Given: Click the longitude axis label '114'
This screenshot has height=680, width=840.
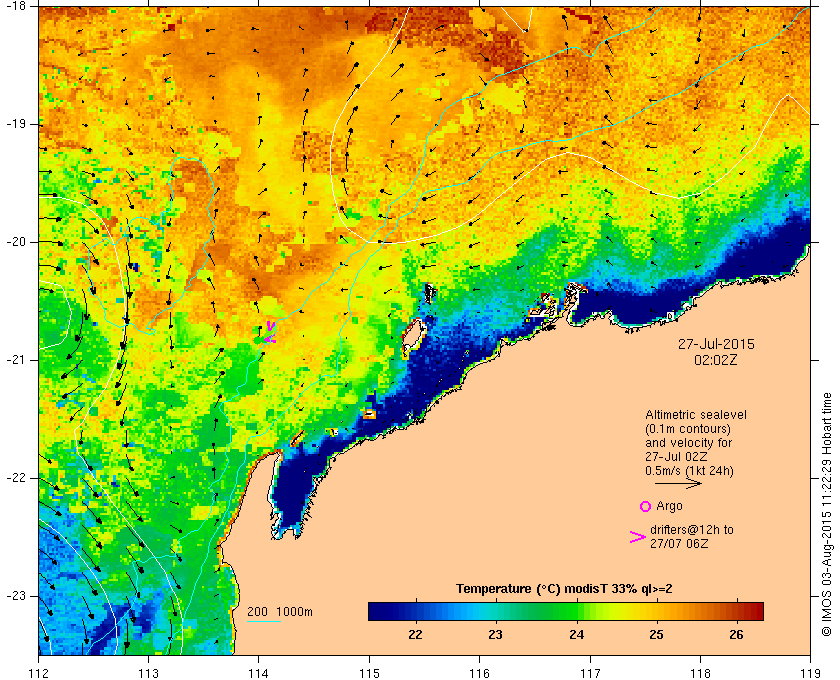Looking at the screenshot, I should click(x=259, y=672).
